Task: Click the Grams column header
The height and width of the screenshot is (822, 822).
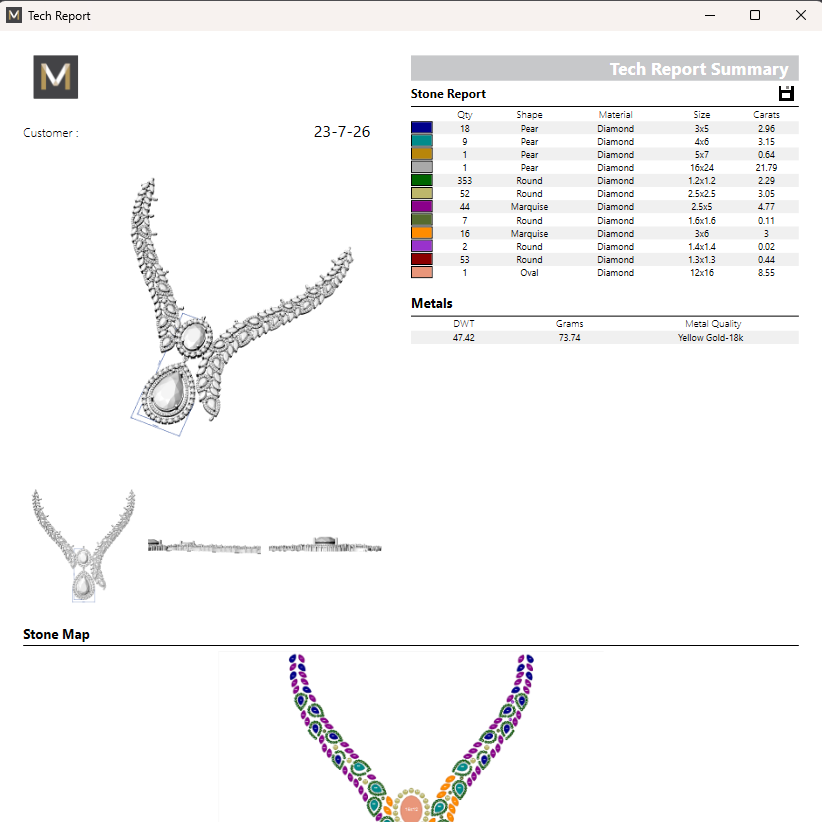Action: click(x=569, y=324)
